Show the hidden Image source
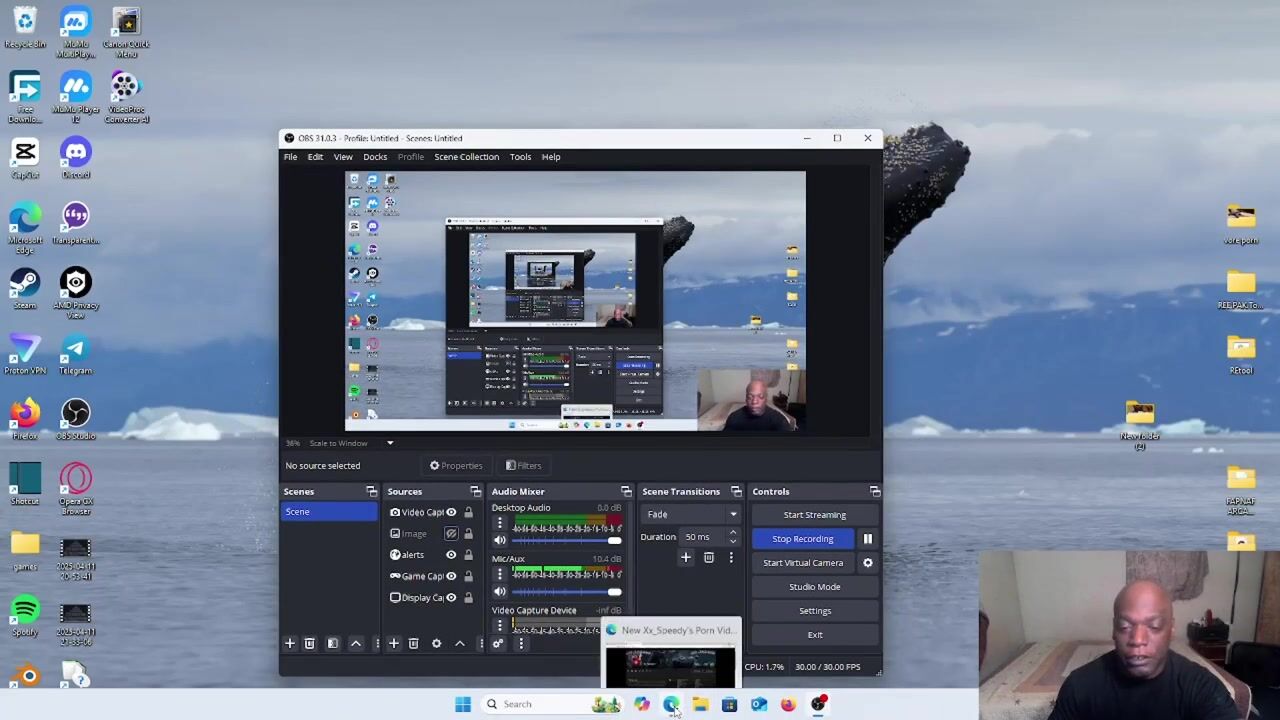The height and width of the screenshot is (720, 1280). click(451, 534)
